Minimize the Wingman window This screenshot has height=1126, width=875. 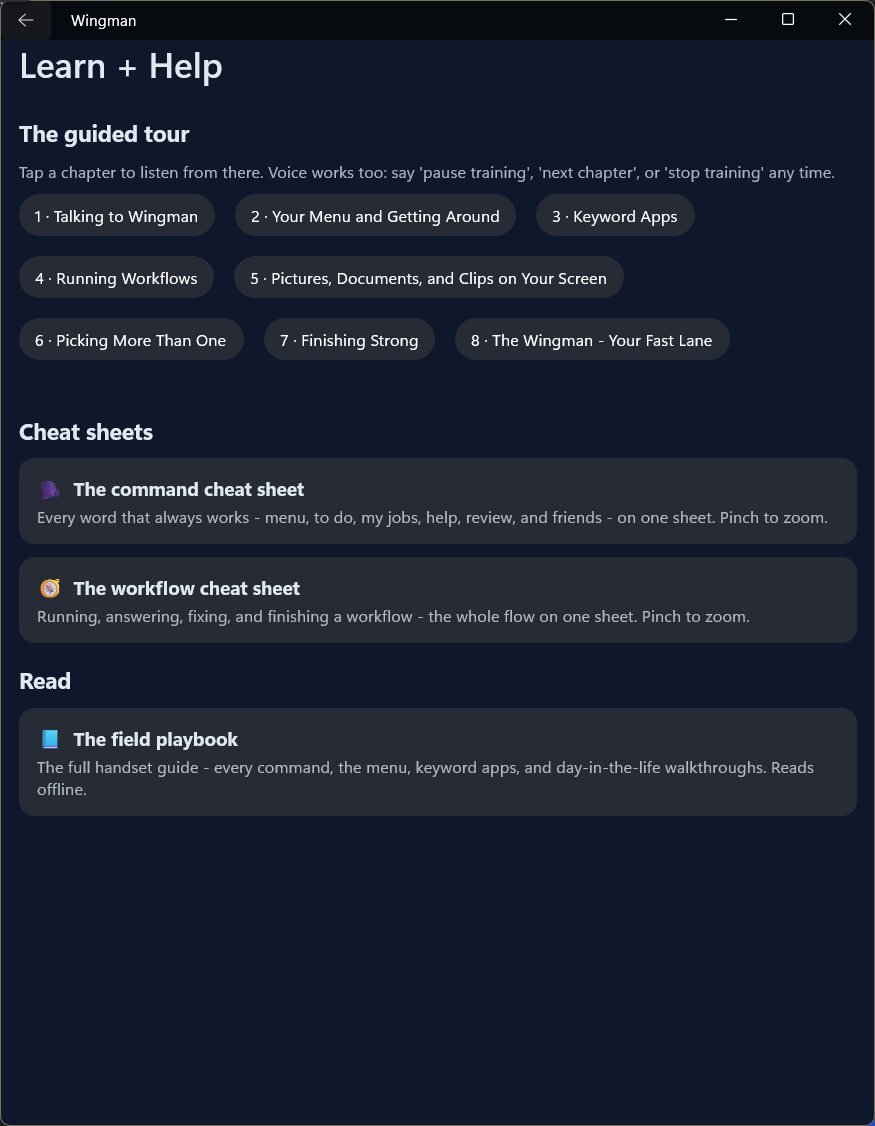[x=731, y=20]
